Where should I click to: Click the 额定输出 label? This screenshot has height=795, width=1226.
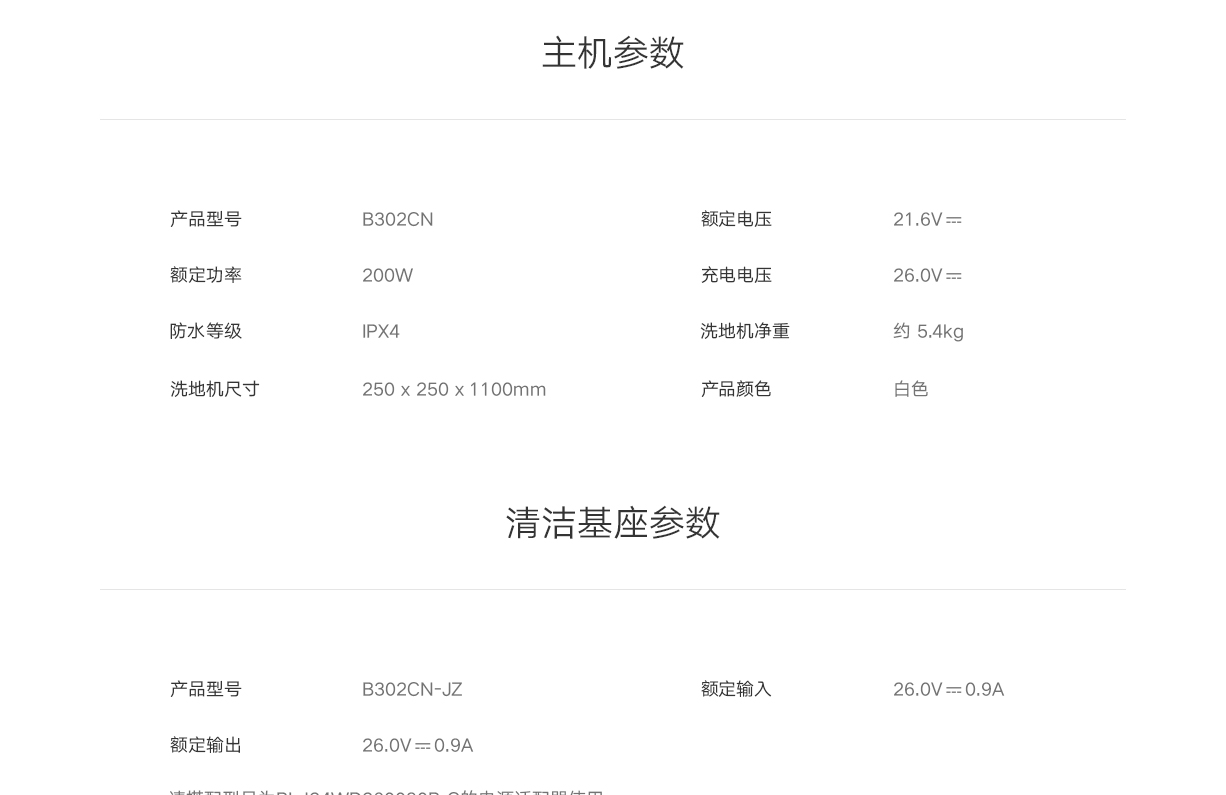[x=206, y=746]
